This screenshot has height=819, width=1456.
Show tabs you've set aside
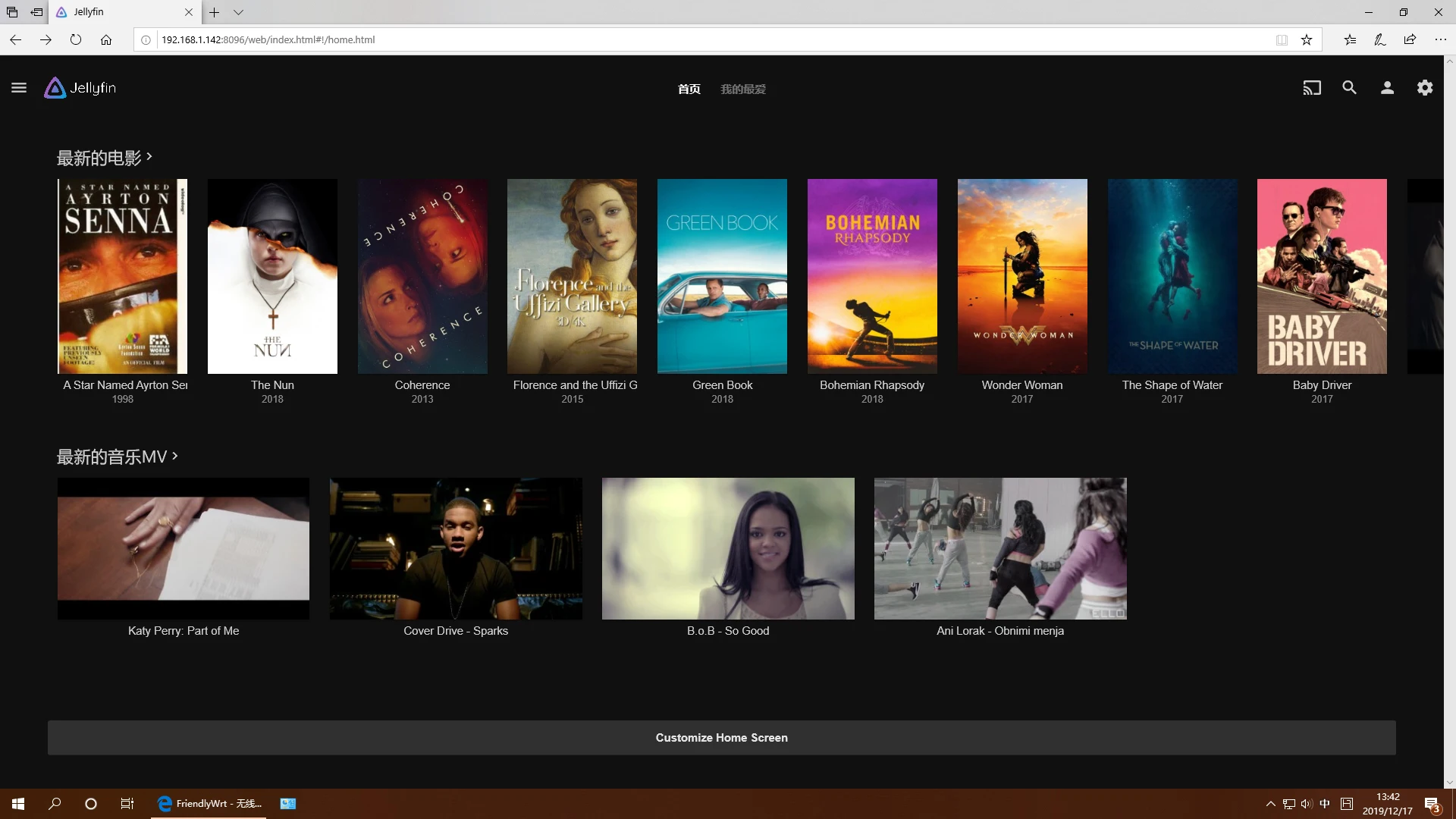pos(12,12)
